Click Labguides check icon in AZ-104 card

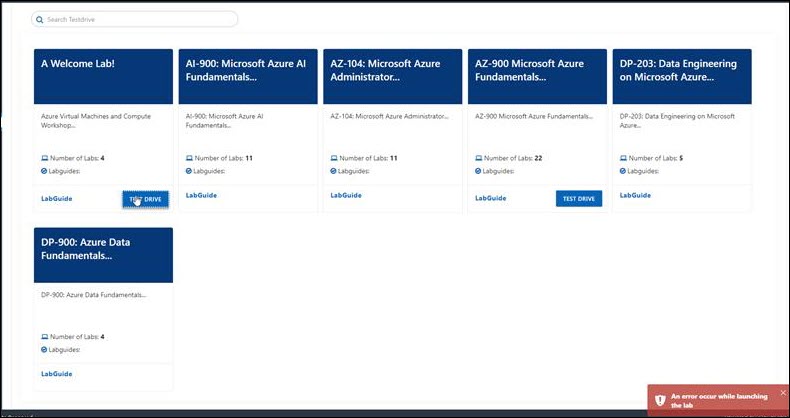point(333,171)
